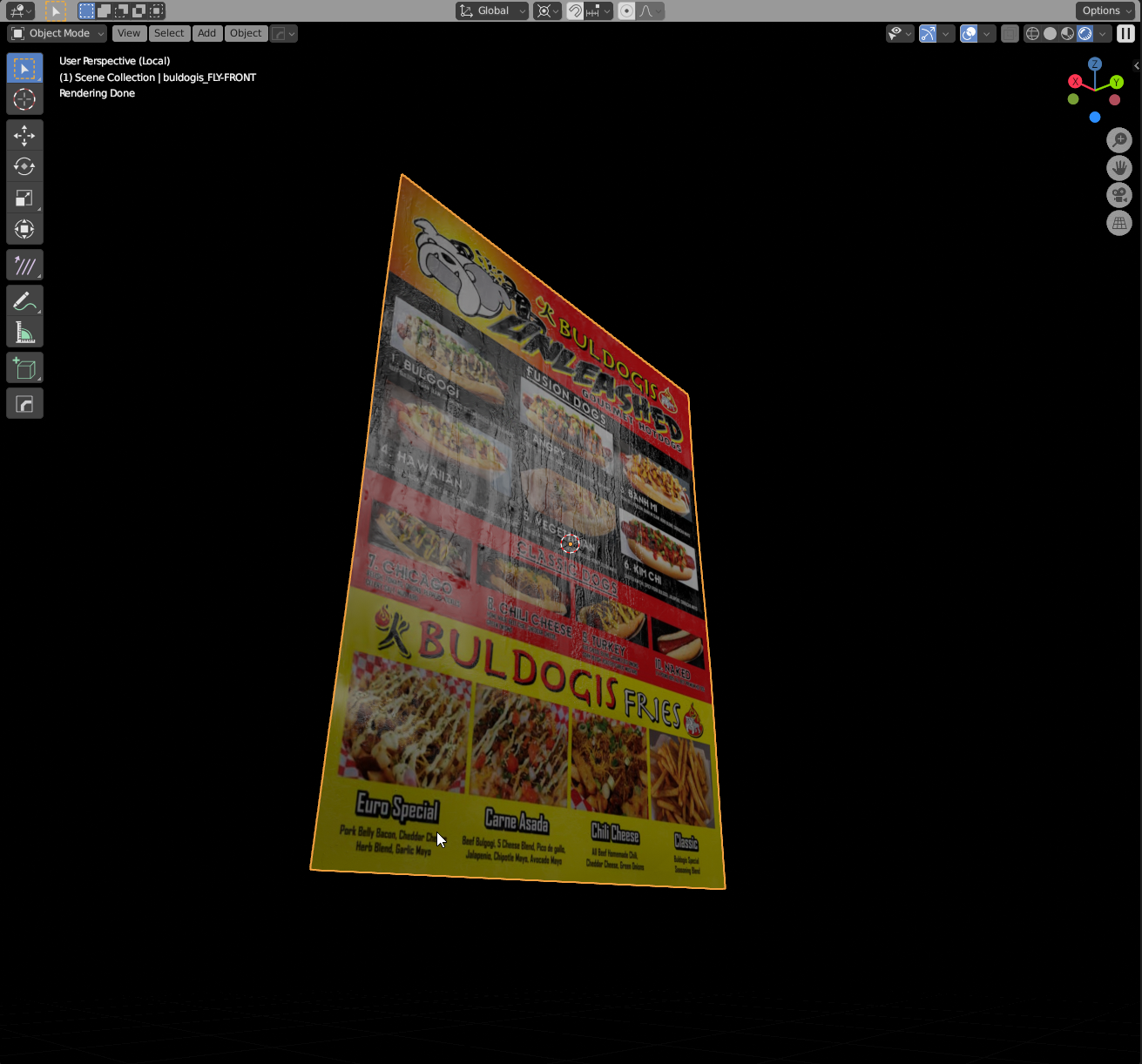Image resolution: width=1142 pixels, height=1064 pixels.
Task: Open the Select menu
Action: tap(169, 33)
